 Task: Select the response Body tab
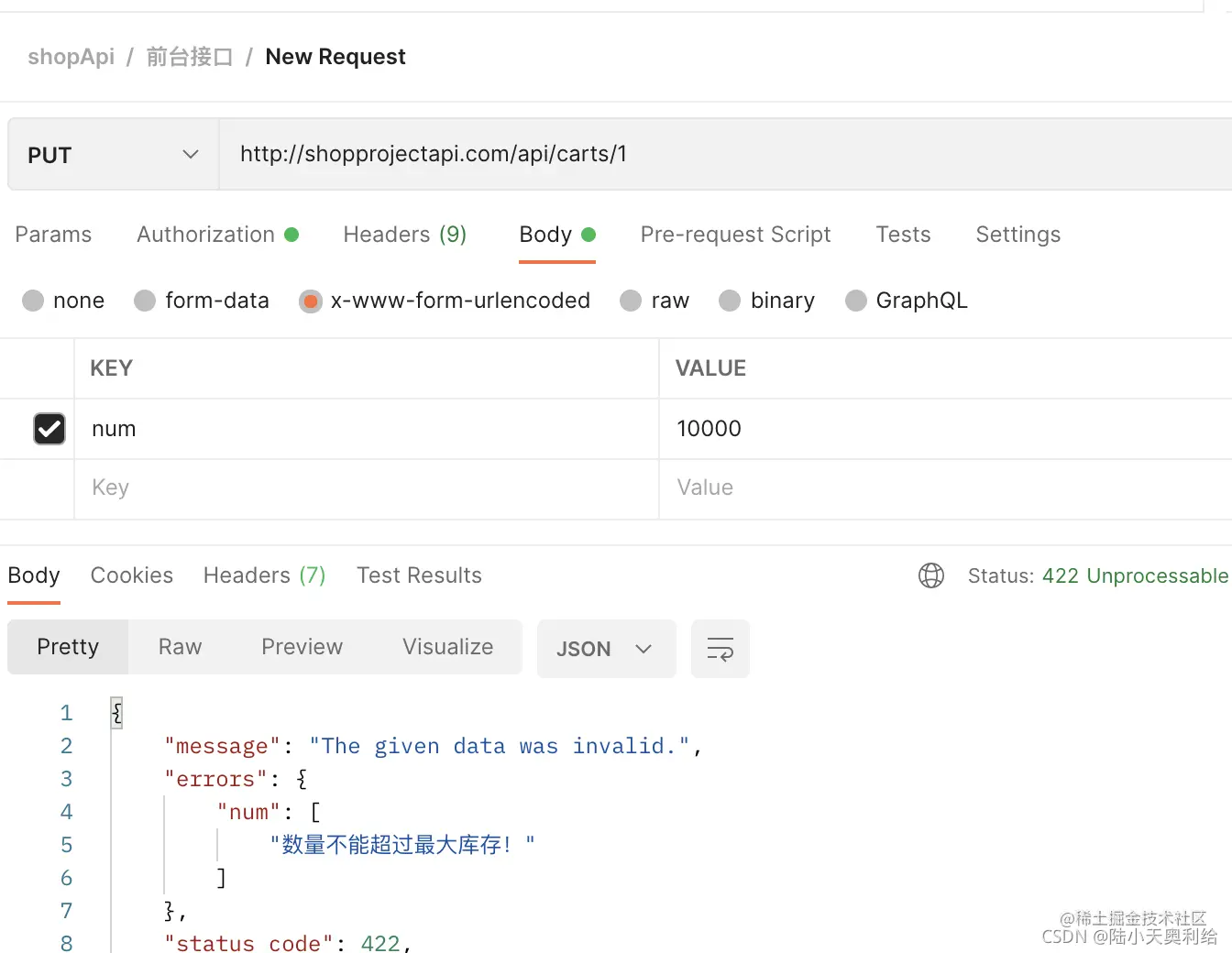(x=34, y=575)
